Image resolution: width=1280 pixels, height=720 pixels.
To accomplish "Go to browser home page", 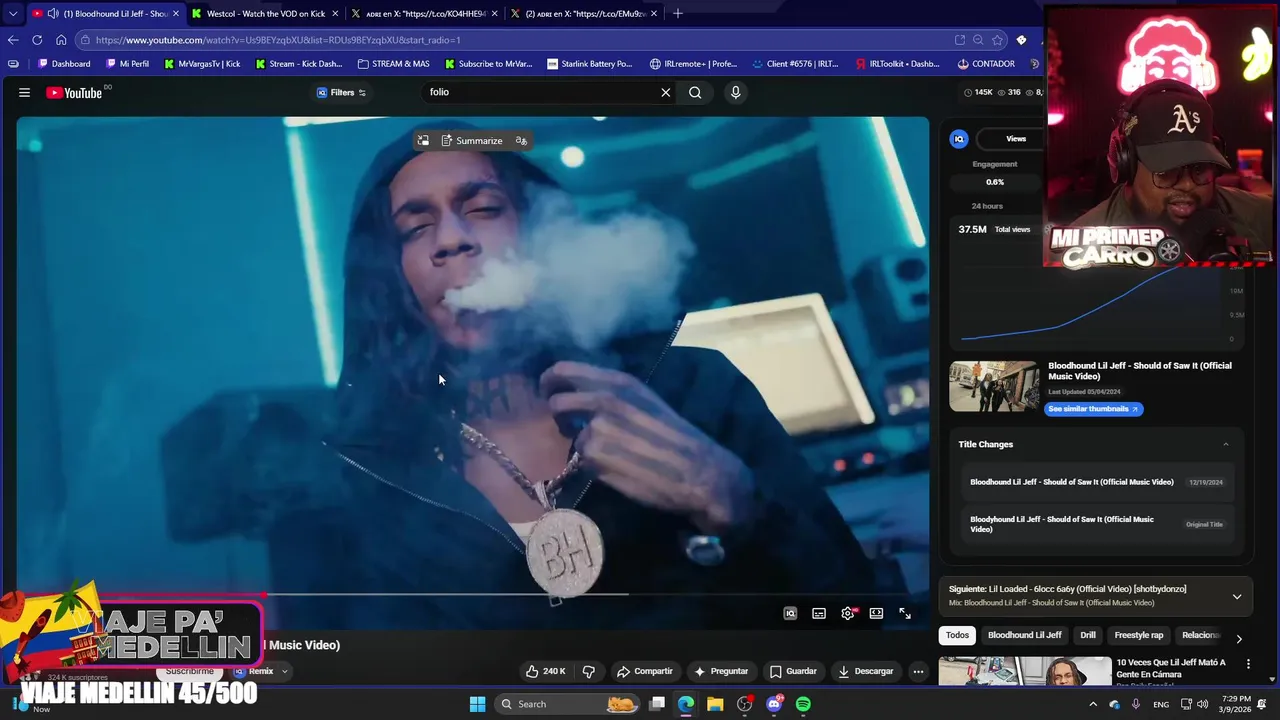I will pos(61,40).
